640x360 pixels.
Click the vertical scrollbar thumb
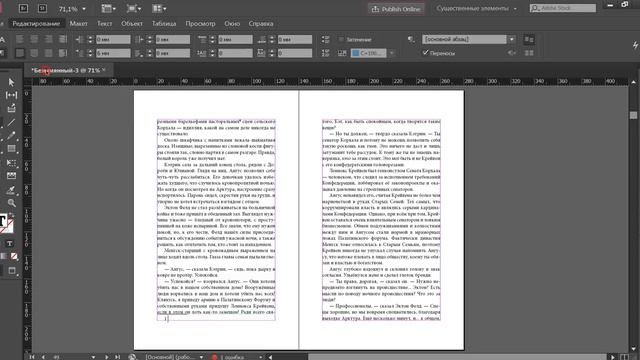point(633,115)
